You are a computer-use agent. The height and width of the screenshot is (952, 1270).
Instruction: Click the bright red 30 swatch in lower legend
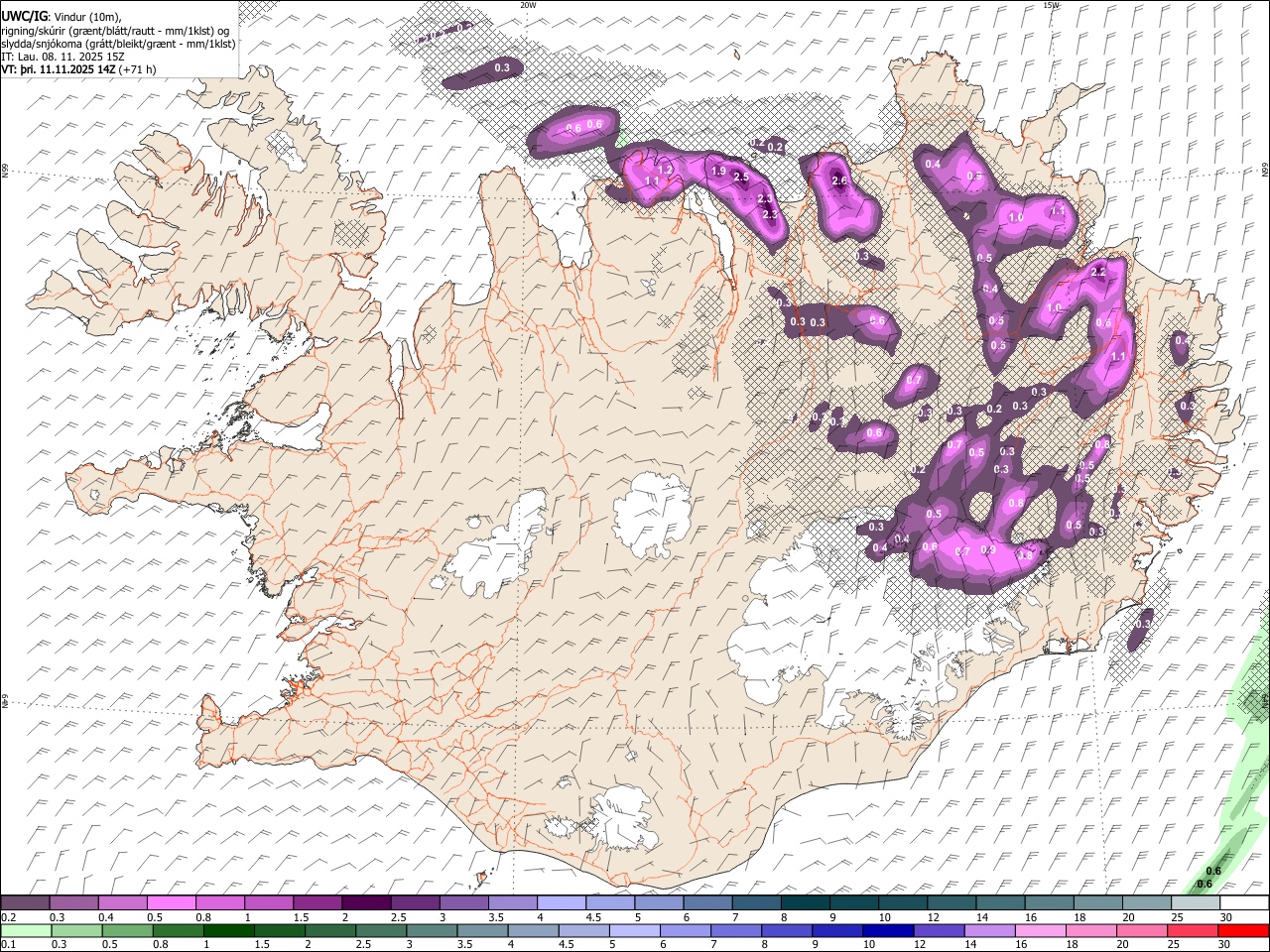(1243, 931)
